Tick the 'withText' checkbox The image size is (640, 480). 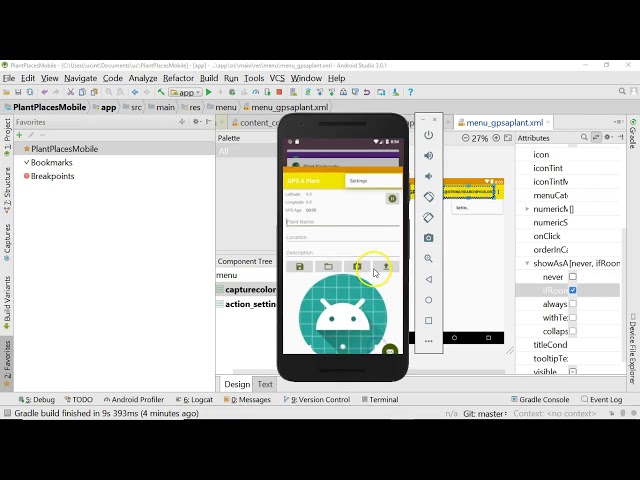point(573,318)
